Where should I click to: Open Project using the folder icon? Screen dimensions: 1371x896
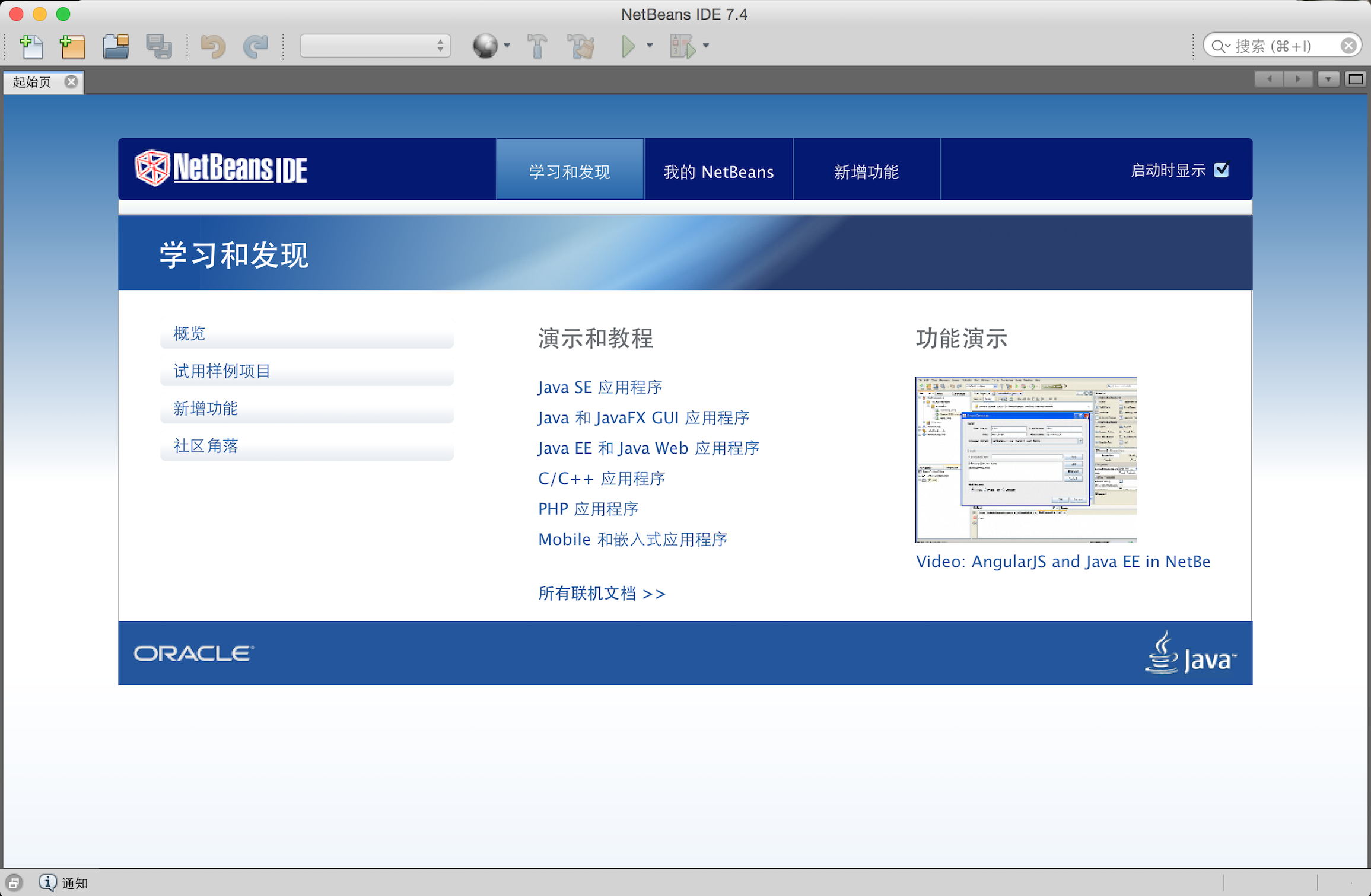[x=116, y=46]
